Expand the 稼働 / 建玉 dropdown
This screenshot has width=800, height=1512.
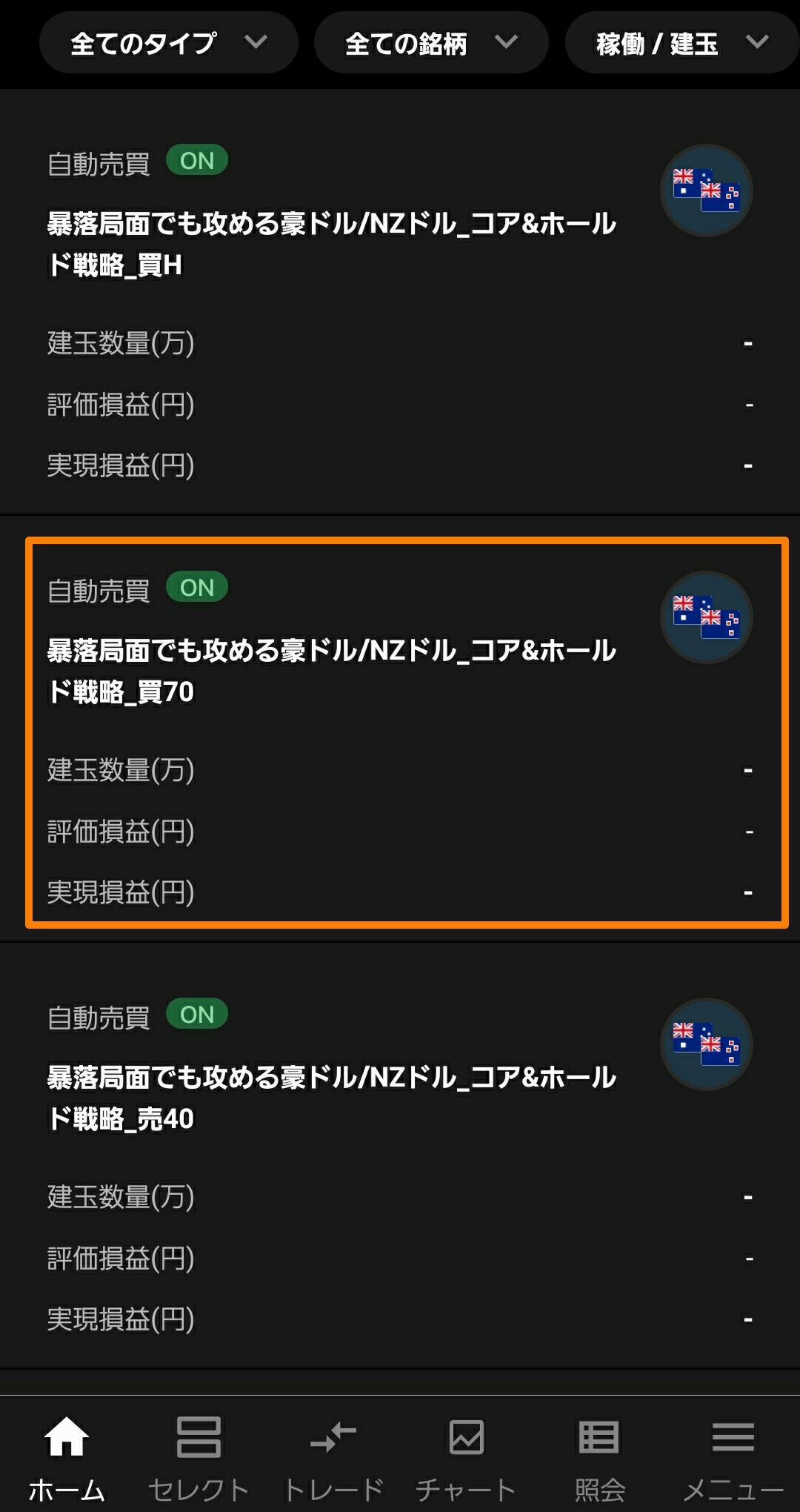(682, 43)
